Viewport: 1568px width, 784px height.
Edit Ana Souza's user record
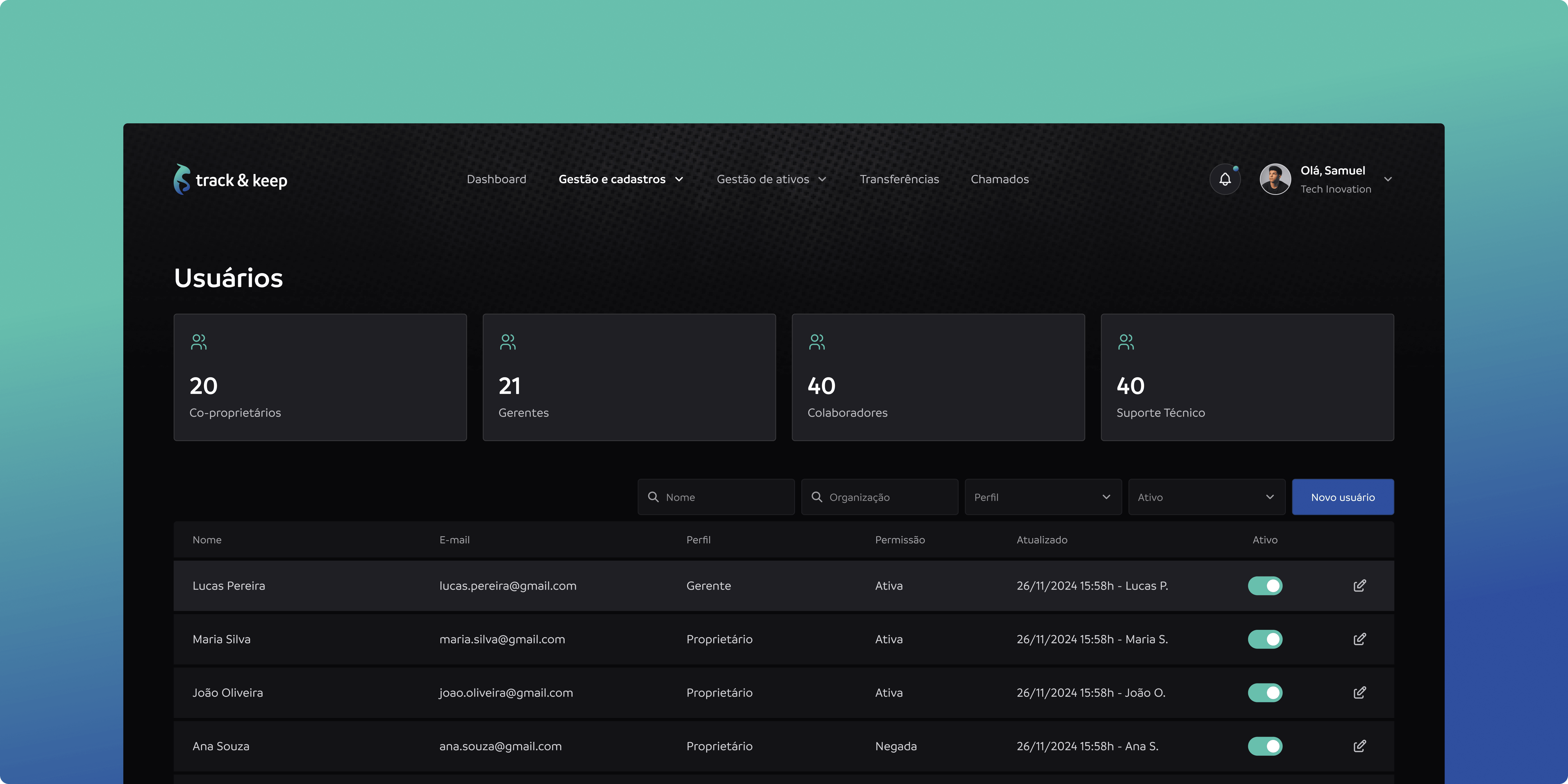tap(1359, 746)
